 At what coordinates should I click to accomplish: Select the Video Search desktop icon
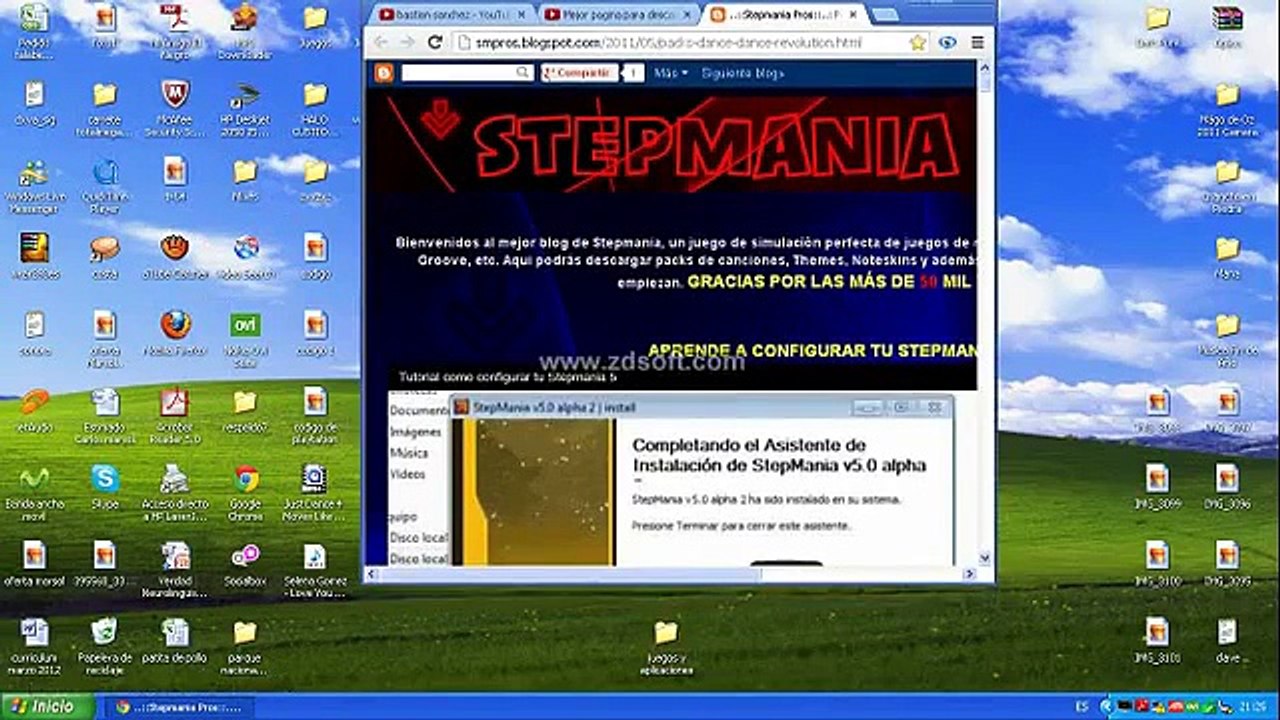(245, 256)
